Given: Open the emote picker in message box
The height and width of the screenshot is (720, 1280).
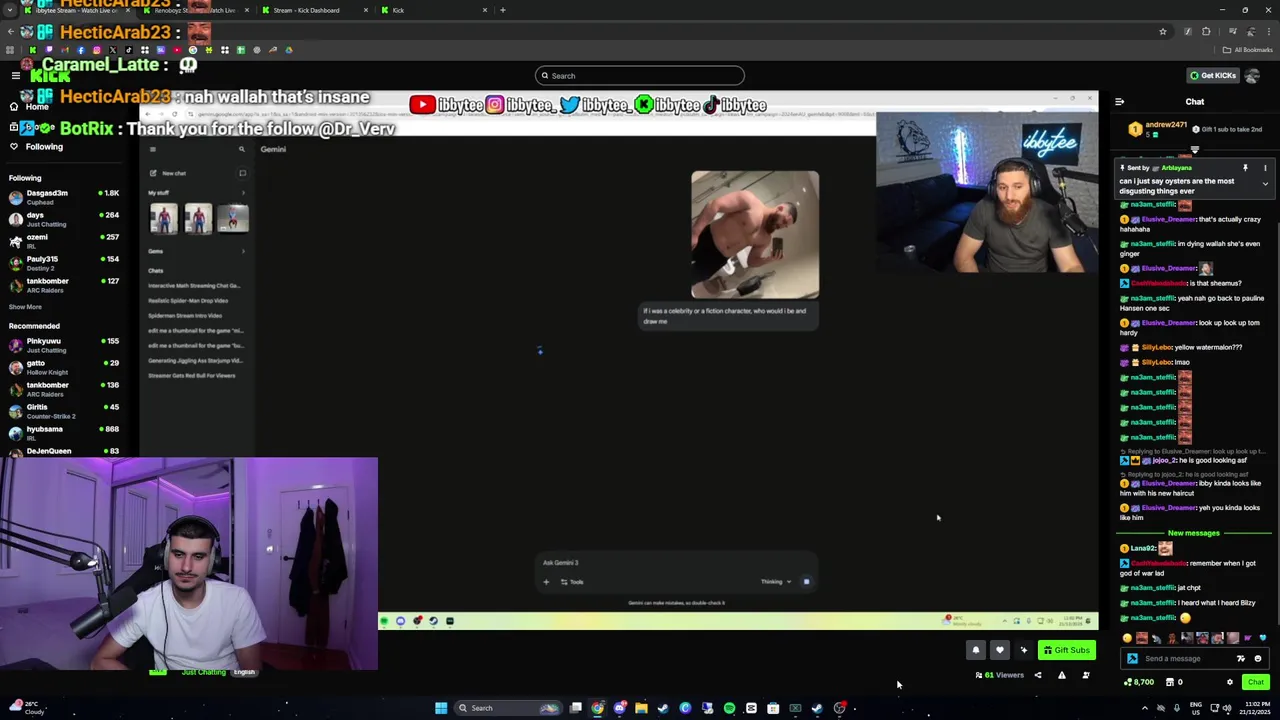Looking at the screenshot, I should [x=1258, y=659].
